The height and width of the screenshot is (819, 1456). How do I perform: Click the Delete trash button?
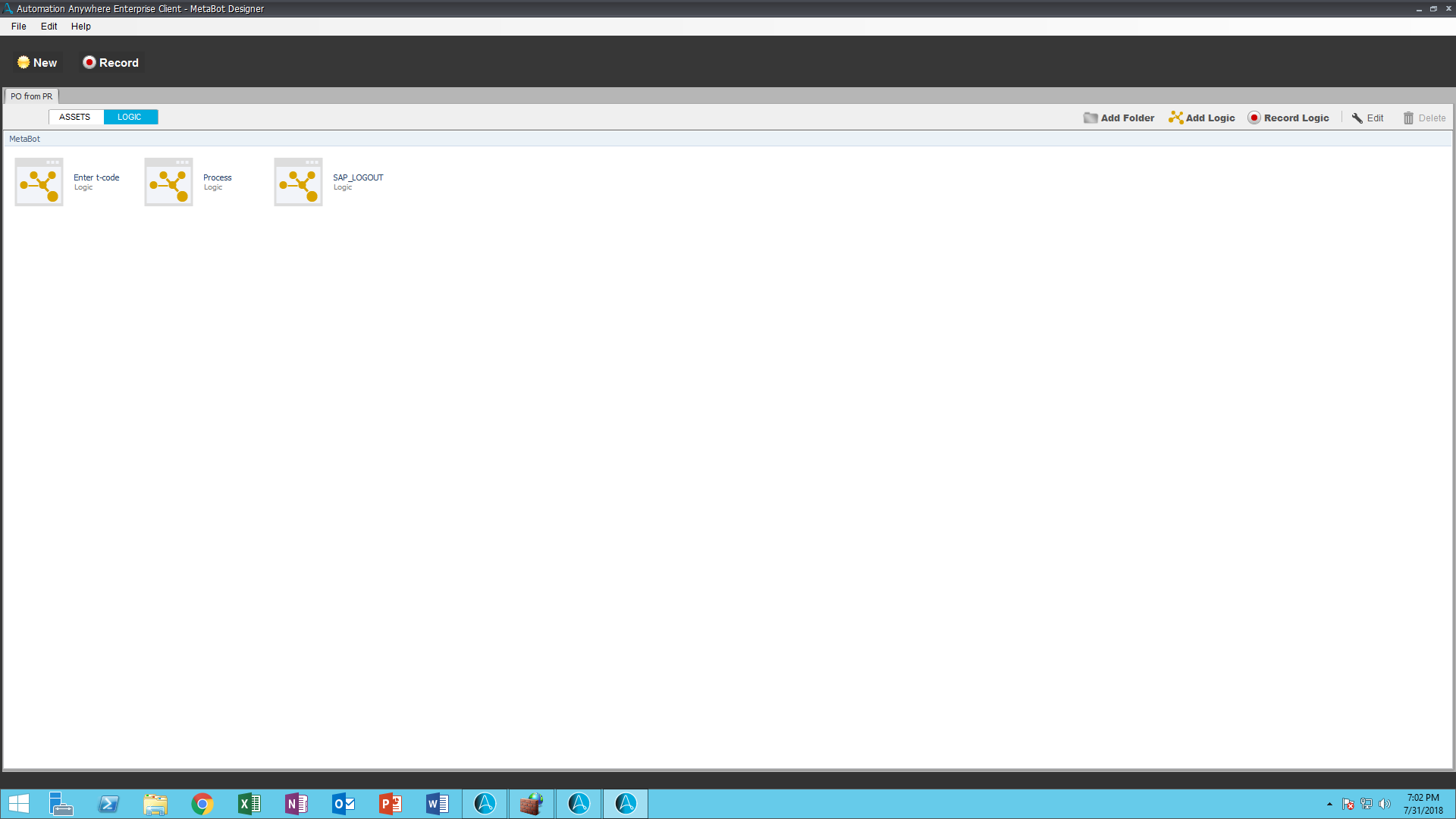[x=1424, y=118]
